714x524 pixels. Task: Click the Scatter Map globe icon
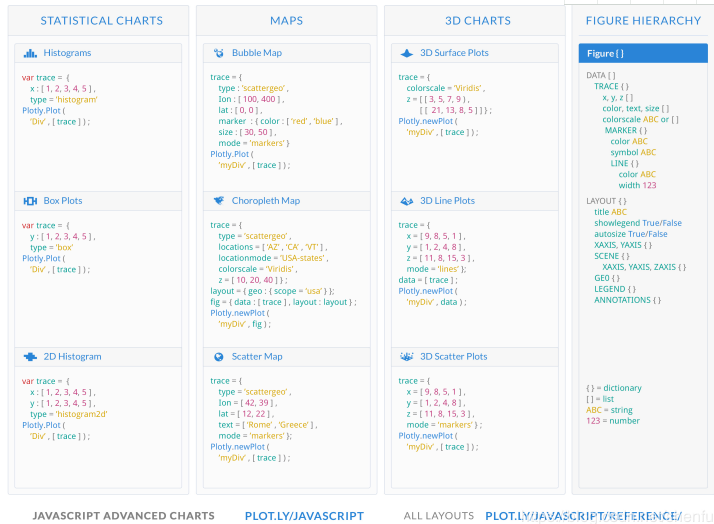coord(218,357)
